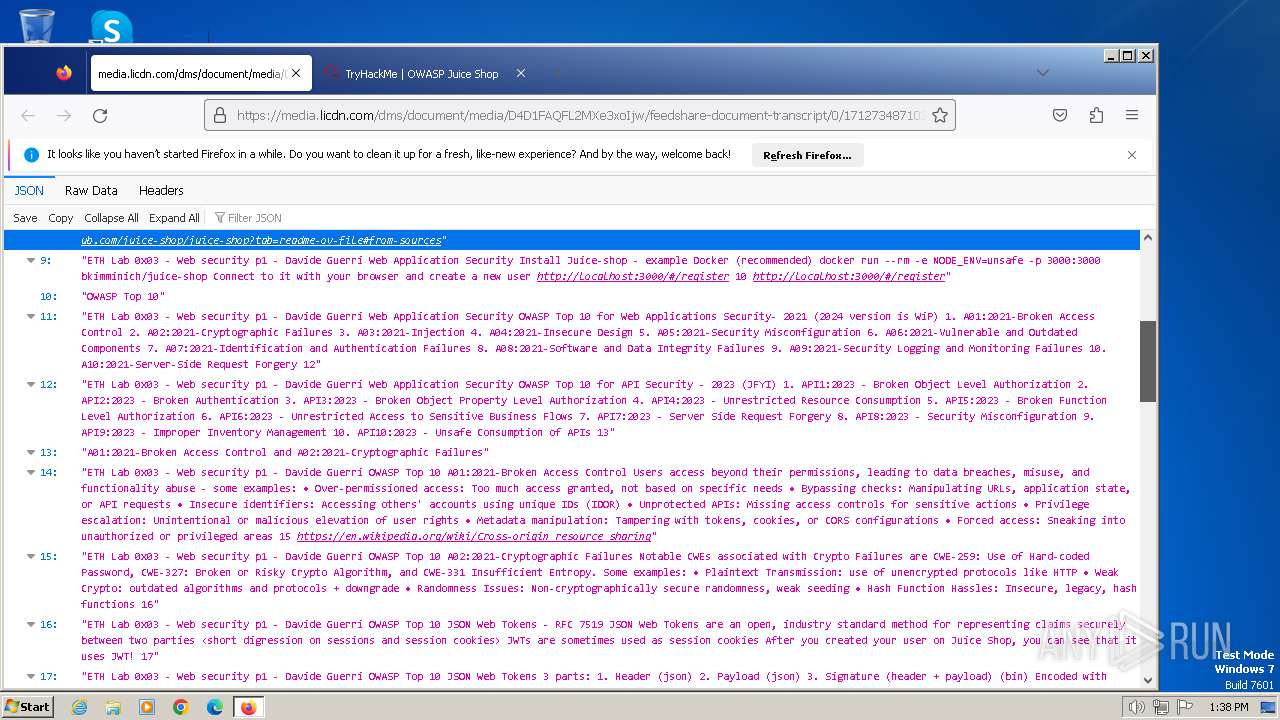Maximize the Firefox window
The image size is (1280, 720).
(1128, 56)
